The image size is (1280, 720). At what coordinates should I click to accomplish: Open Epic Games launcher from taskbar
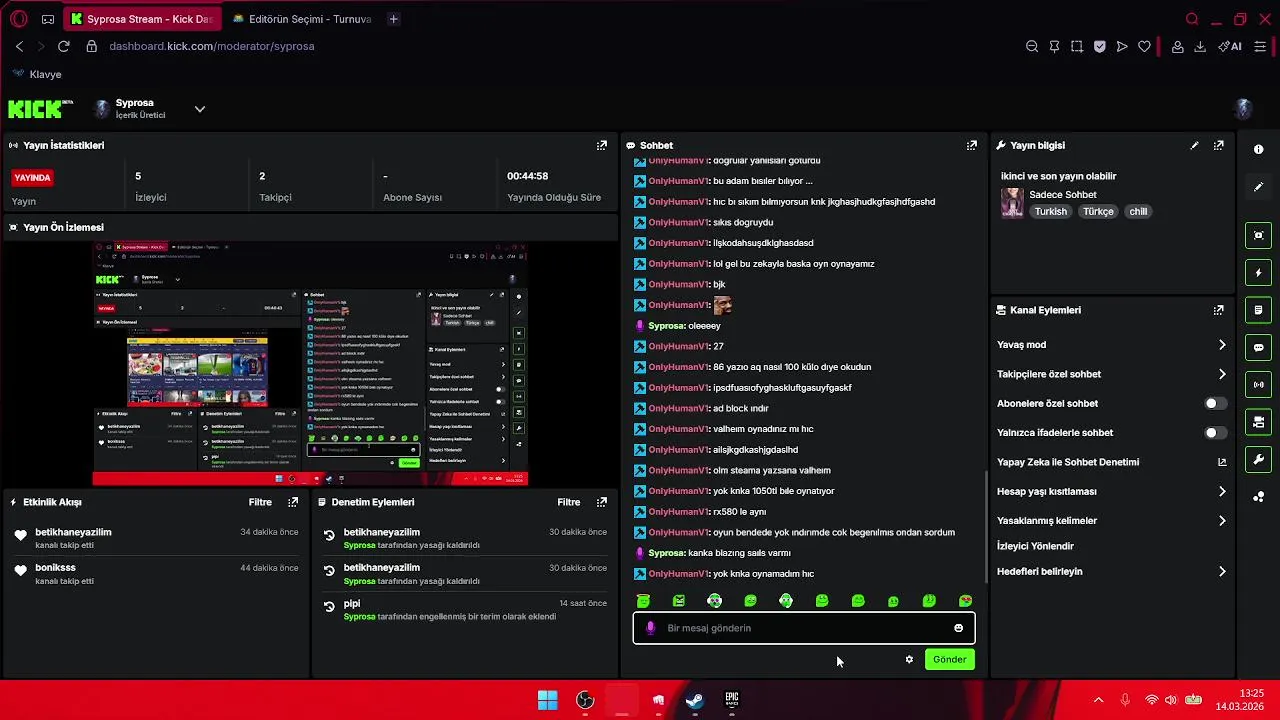(732, 700)
